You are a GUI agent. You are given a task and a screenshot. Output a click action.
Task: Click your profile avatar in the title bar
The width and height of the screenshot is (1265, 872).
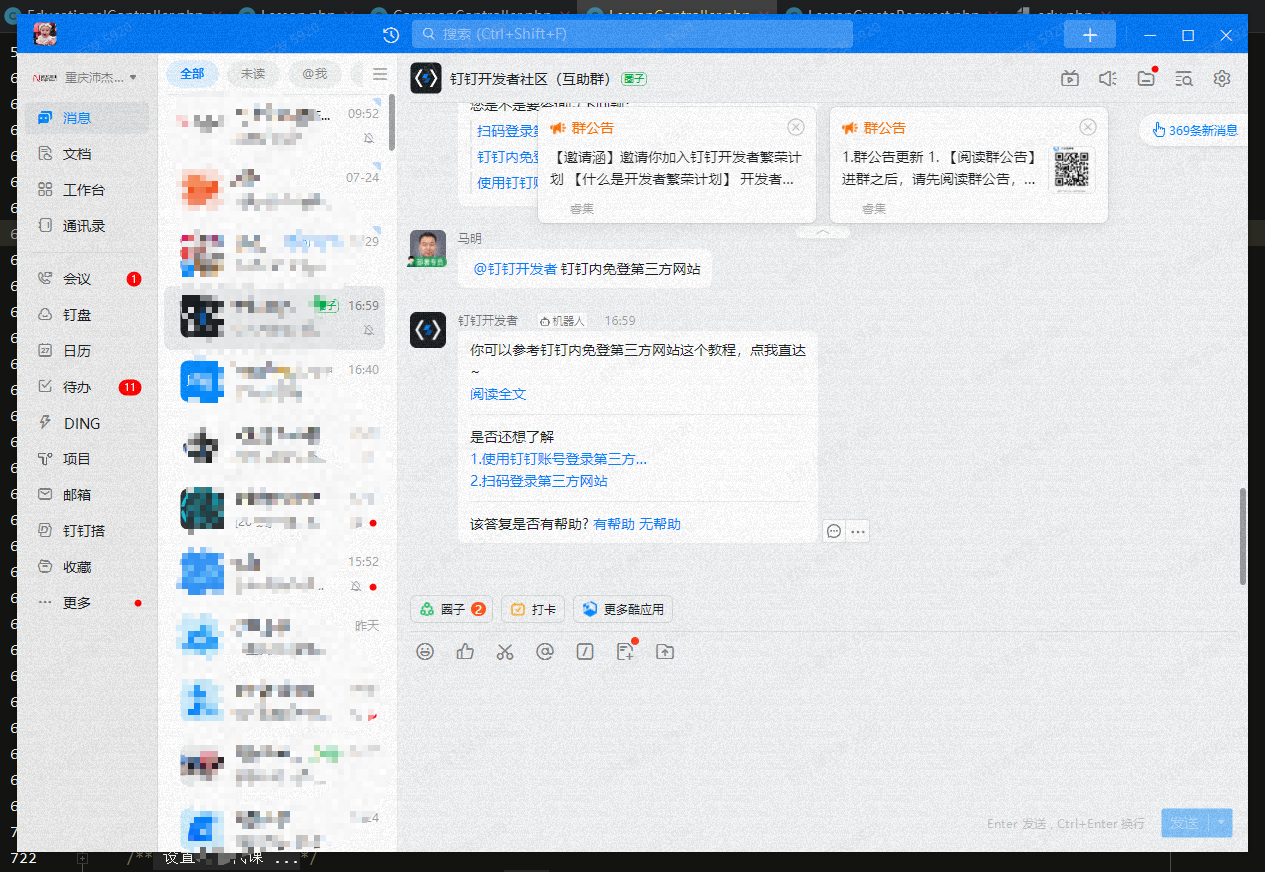pos(45,35)
